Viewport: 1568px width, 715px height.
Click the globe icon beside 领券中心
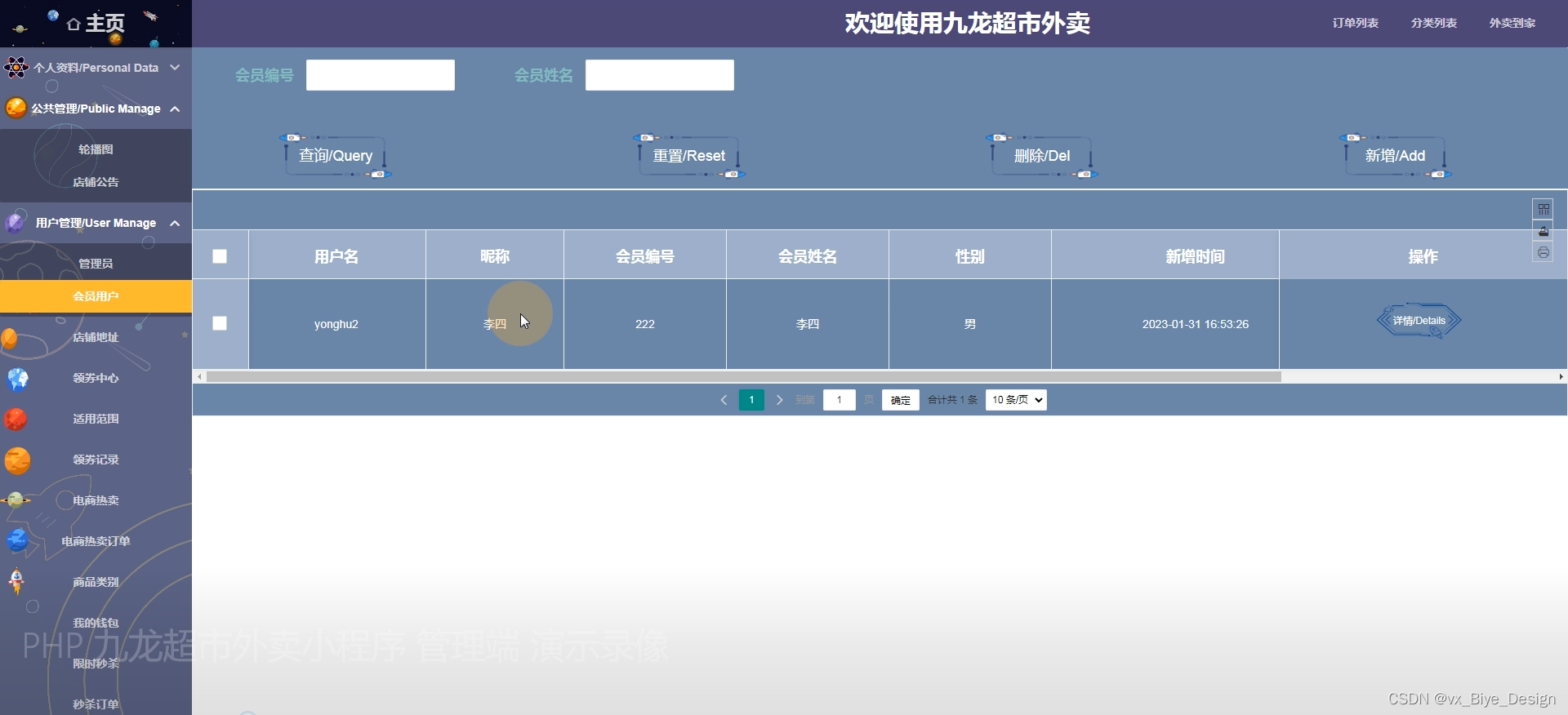17,379
